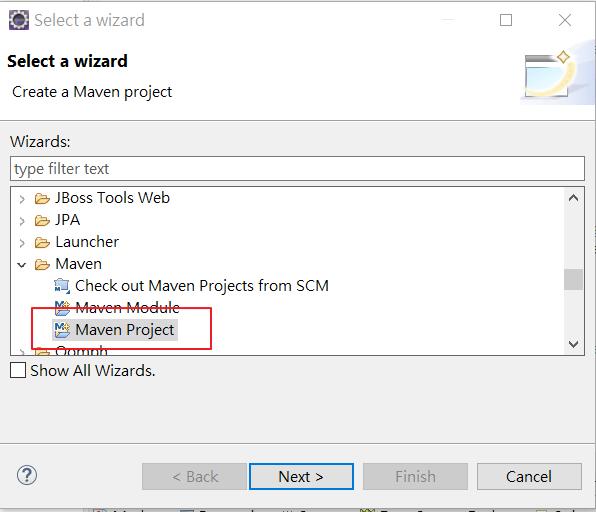Enable the Show All Wizards checkbox
Image resolution: width=596 pixels, height=512 pixels.
point(18,370)
